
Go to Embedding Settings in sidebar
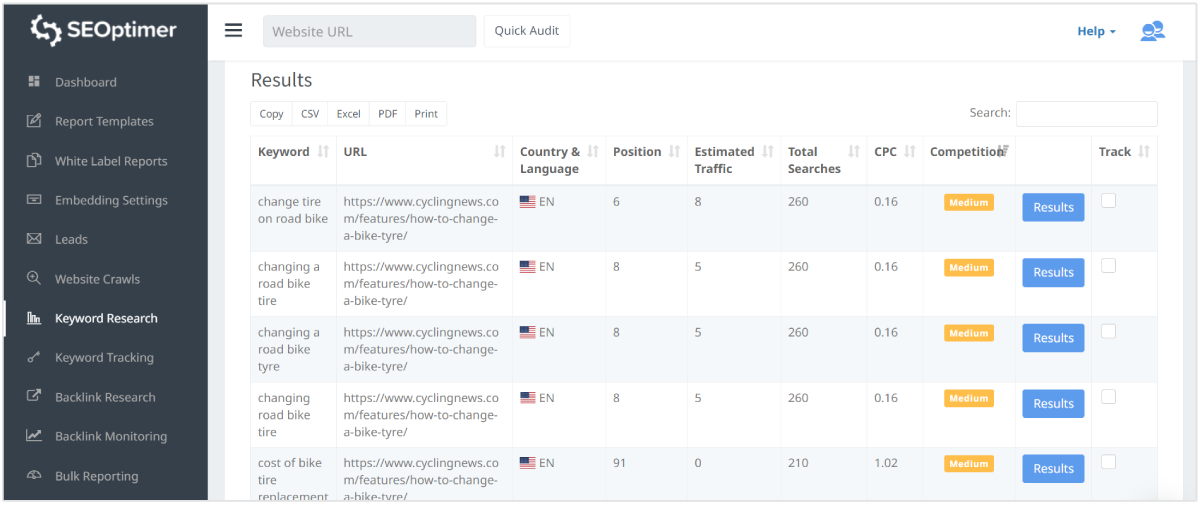click(x=111, y=200)
